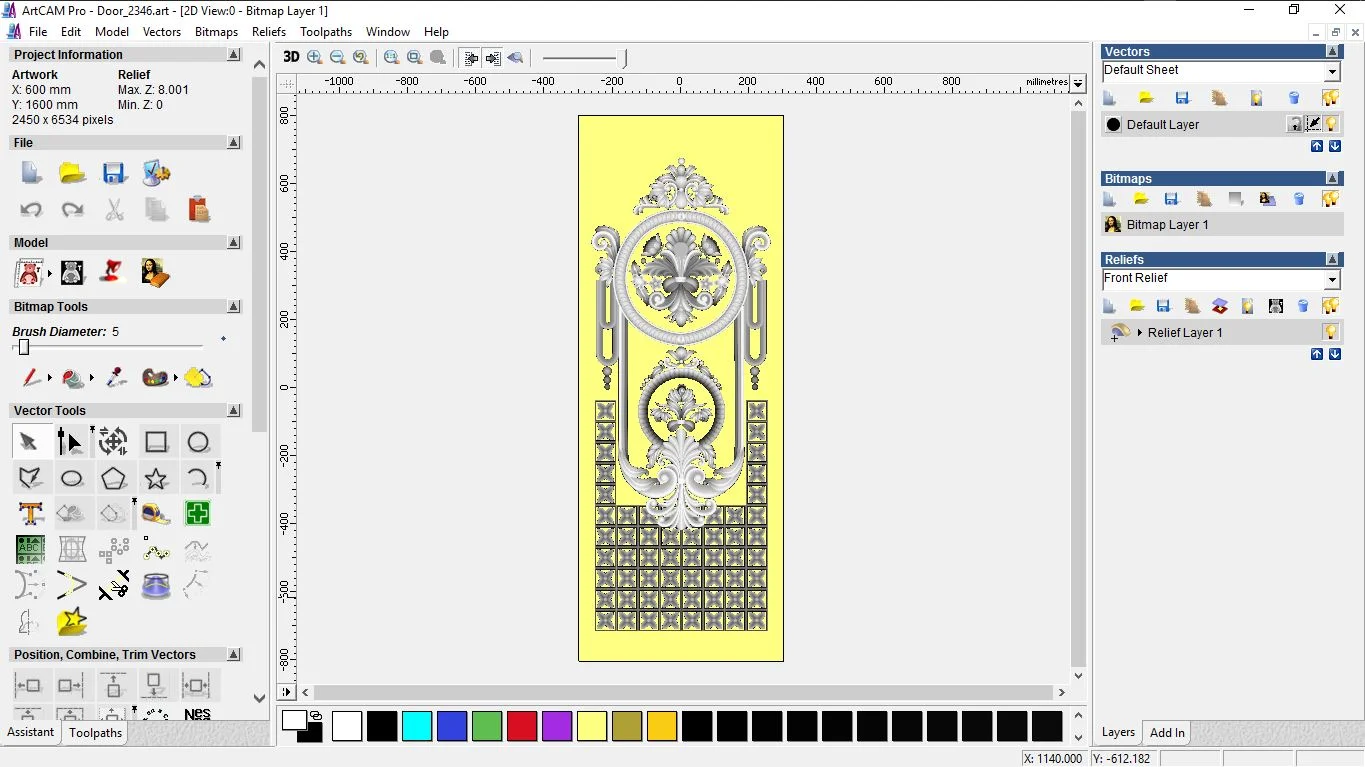This screenshot has height=767, width=1365.
Task: Collapse the Project Information section
Action: (x=233, y=55)
